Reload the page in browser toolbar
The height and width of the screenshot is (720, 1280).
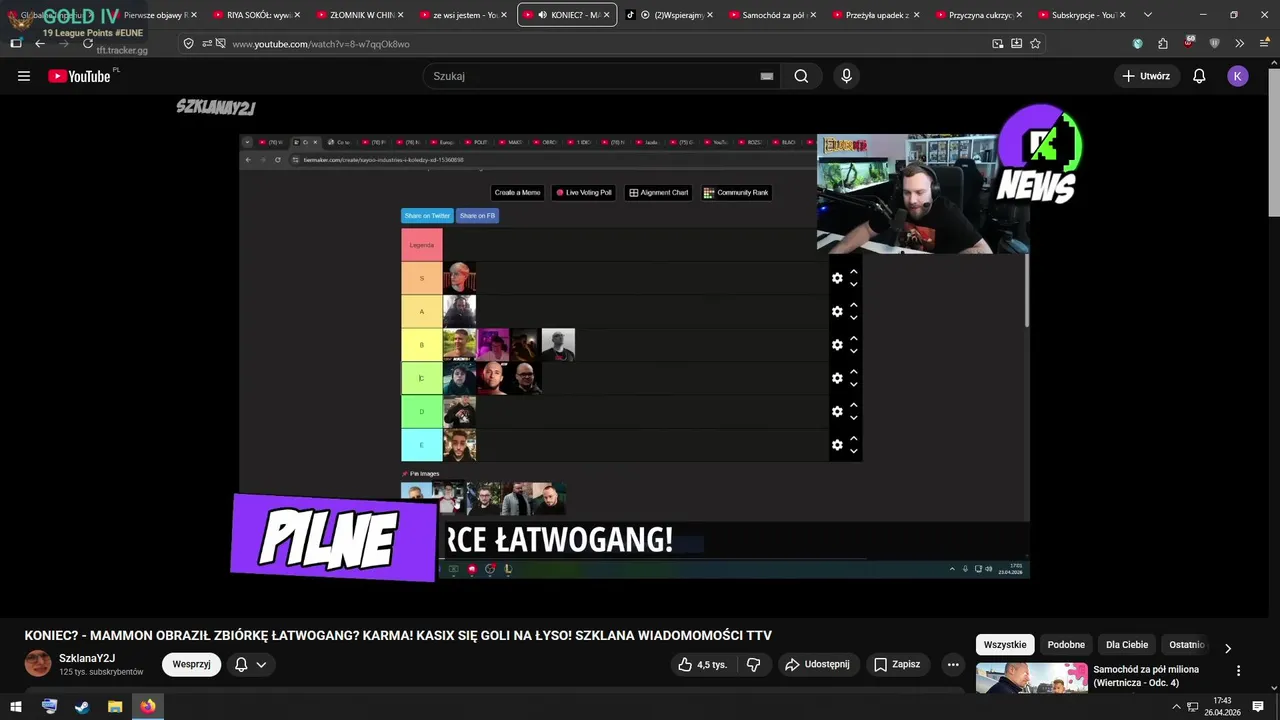pyautogui.click(x=88, y=44)
